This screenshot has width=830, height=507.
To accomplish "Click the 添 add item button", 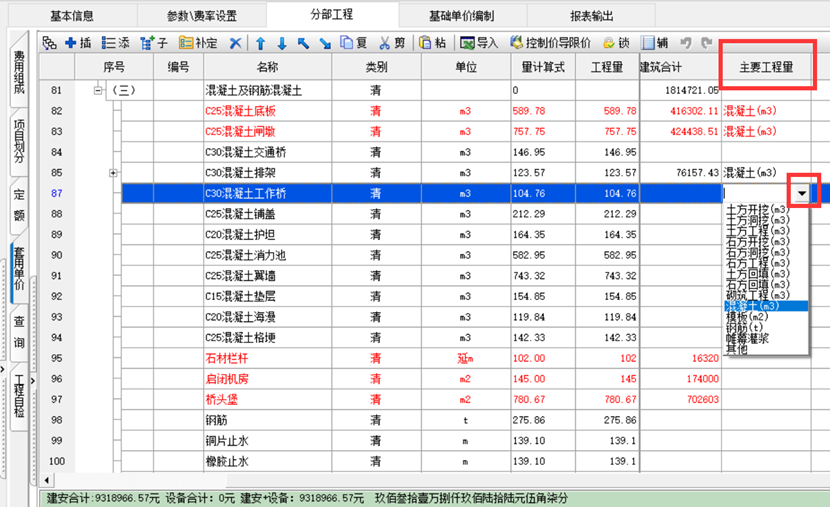I will (x=116, y=43).
